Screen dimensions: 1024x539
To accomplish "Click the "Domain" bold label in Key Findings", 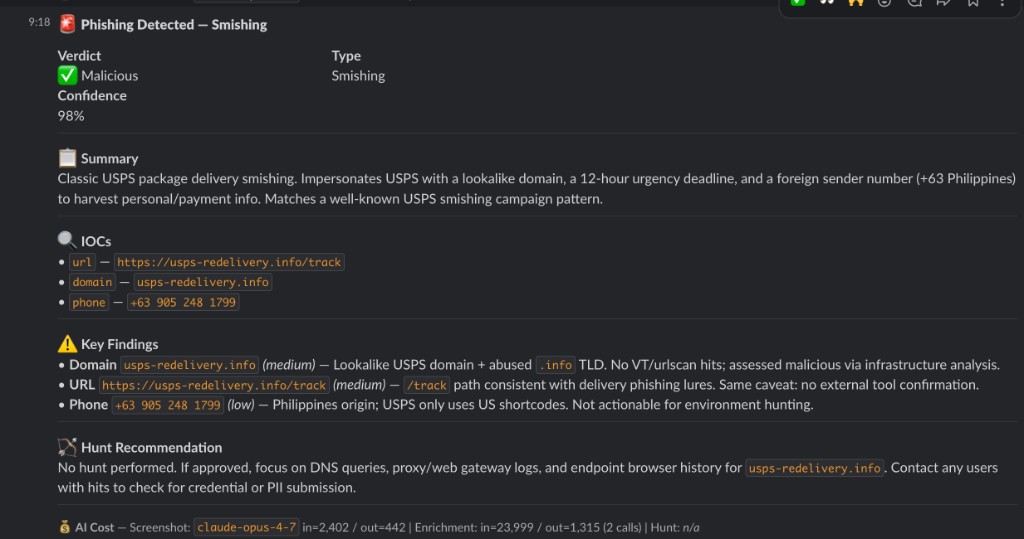I will pyautogui.click(x=93, y=365).
